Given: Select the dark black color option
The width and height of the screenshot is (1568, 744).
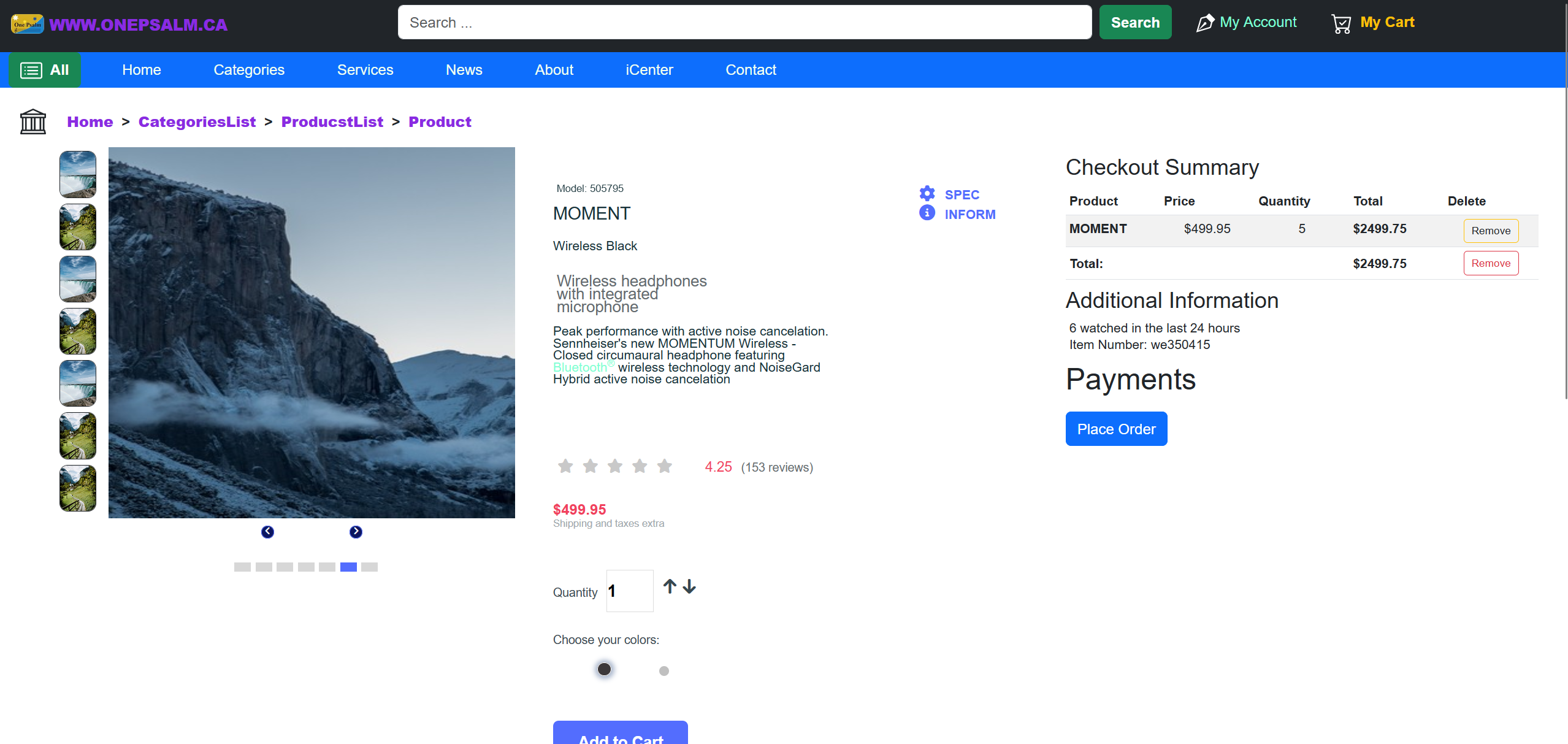Looking at the screenshot, I should 604,669.
